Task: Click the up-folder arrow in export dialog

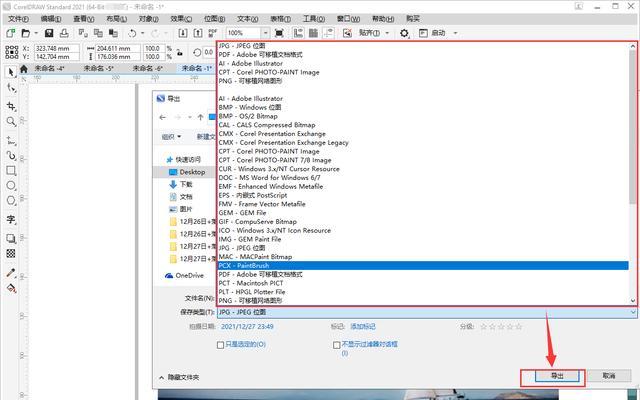Action: click(x=200, y=118)
